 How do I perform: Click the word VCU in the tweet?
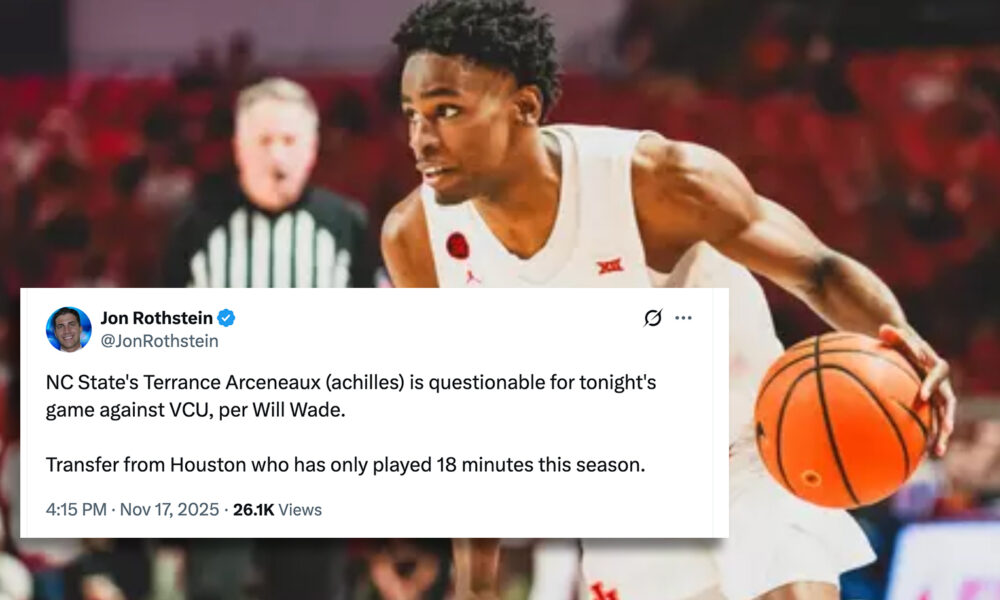coord(189,409)
